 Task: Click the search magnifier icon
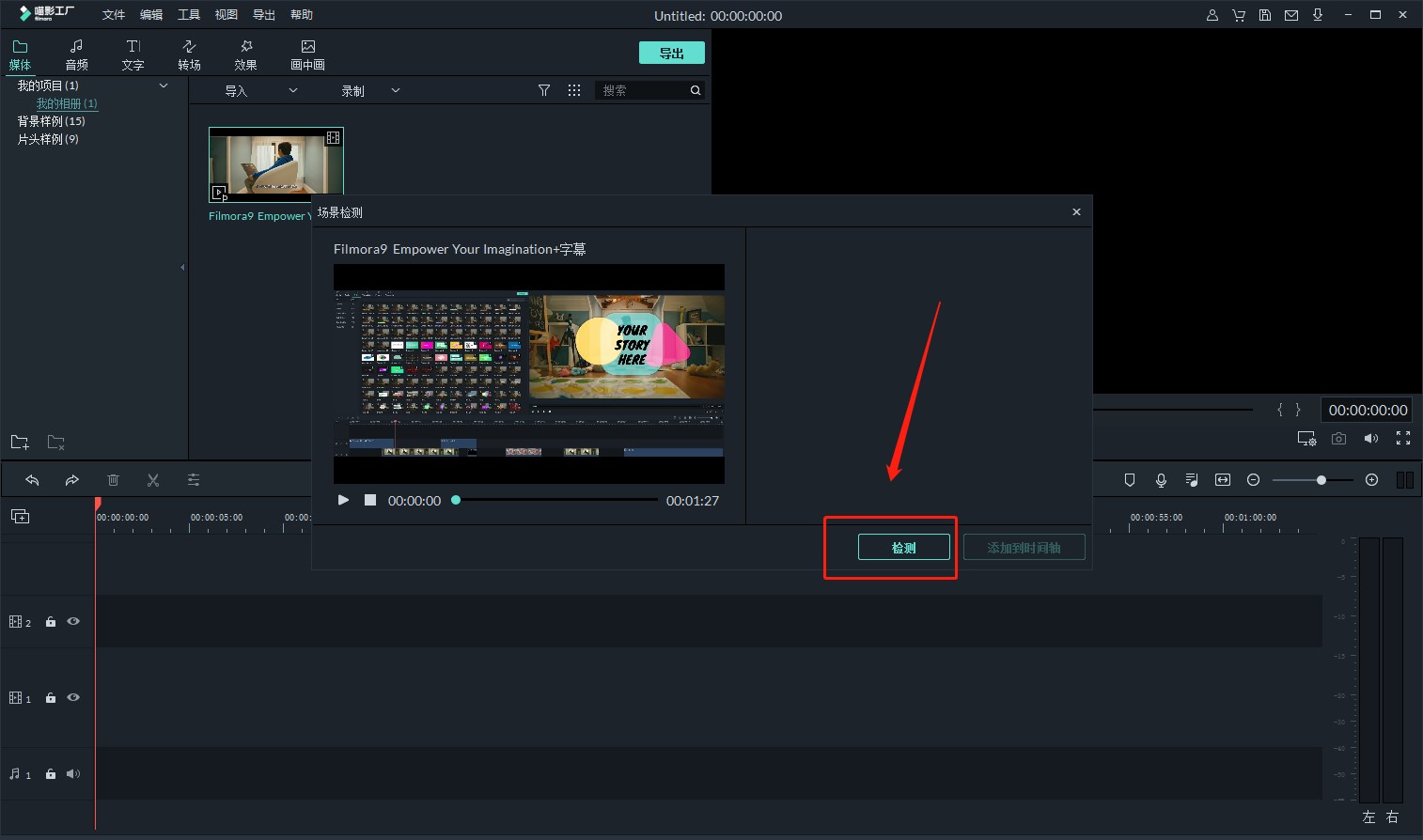coord(696,90)
